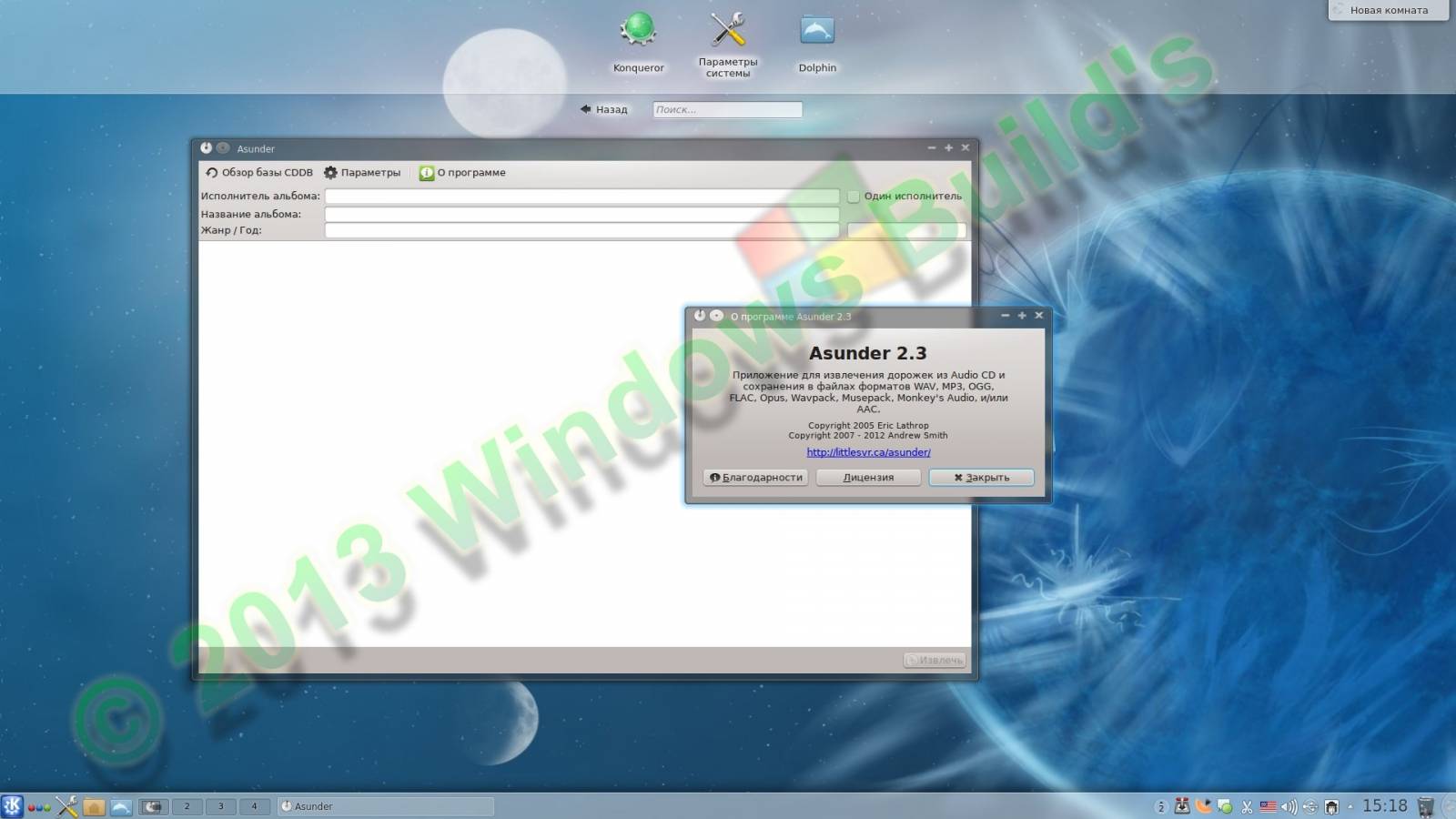Screen dimensions: 1456x819
Task: Open Dolphin from the taskbar
Action: (x=121, y=806)
